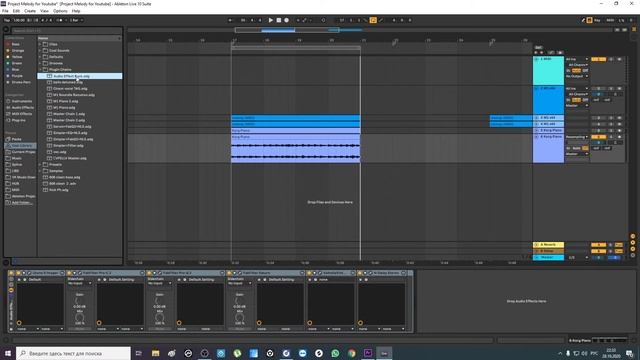Click the Set locator button
Viewport: 640px width, 360px height.
[538, 48]
